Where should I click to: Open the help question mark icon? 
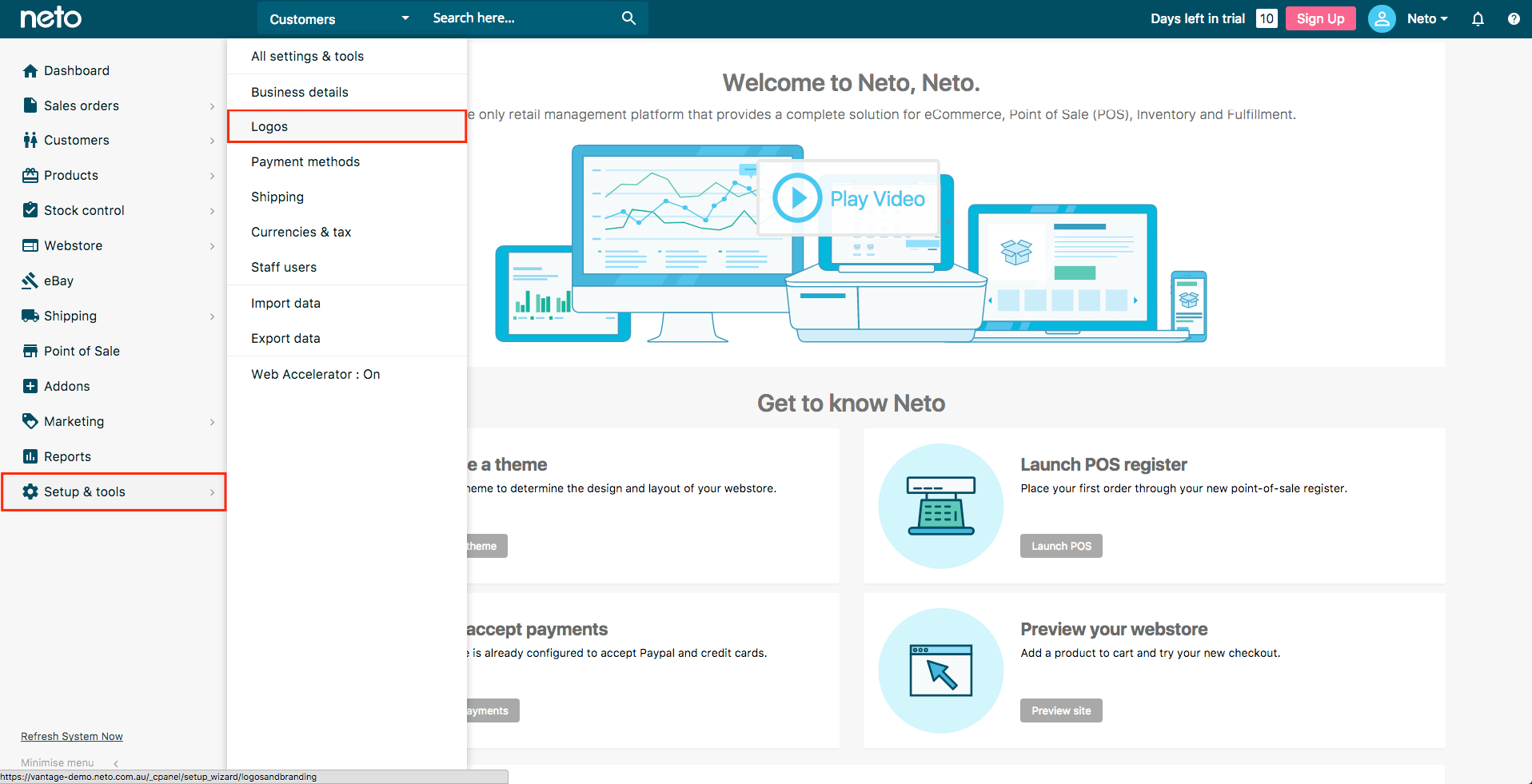click(1514, 18)
